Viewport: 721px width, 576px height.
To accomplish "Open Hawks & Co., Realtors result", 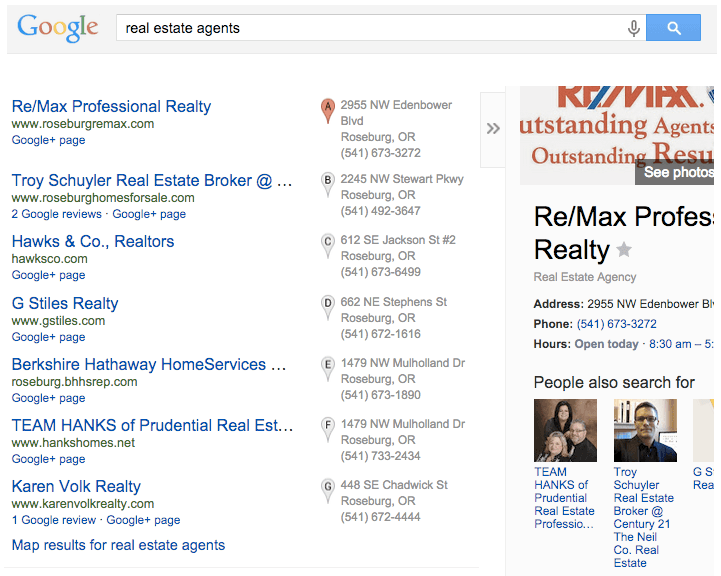I will click(93, 241).
